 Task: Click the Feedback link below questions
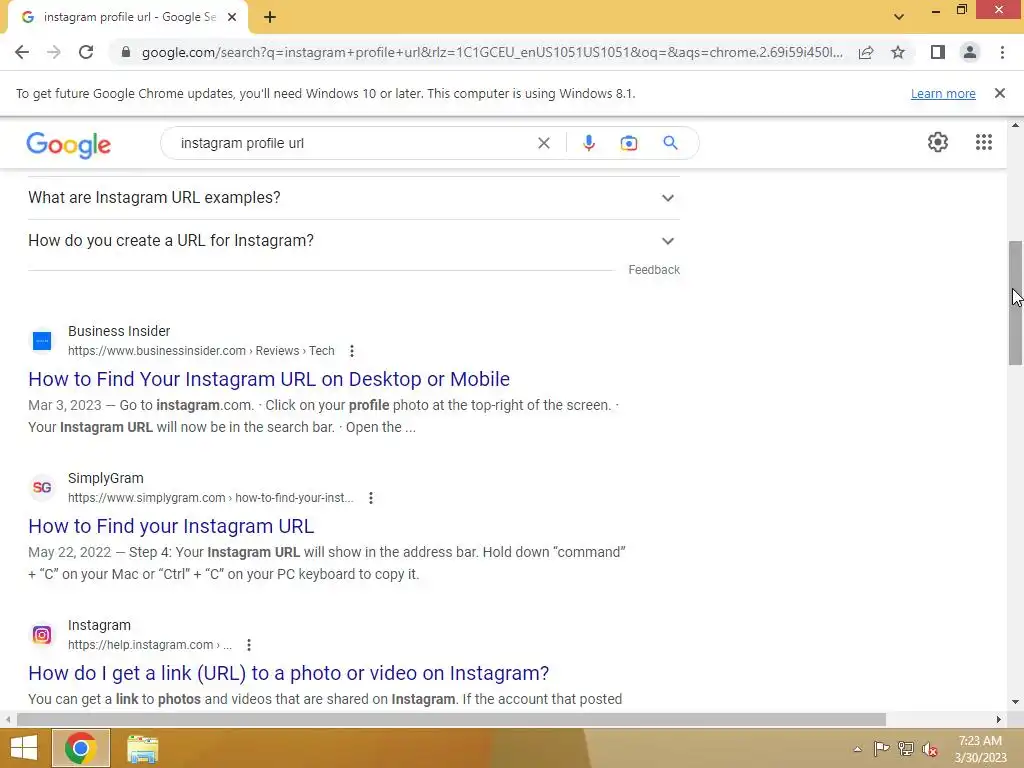[654, 270]
